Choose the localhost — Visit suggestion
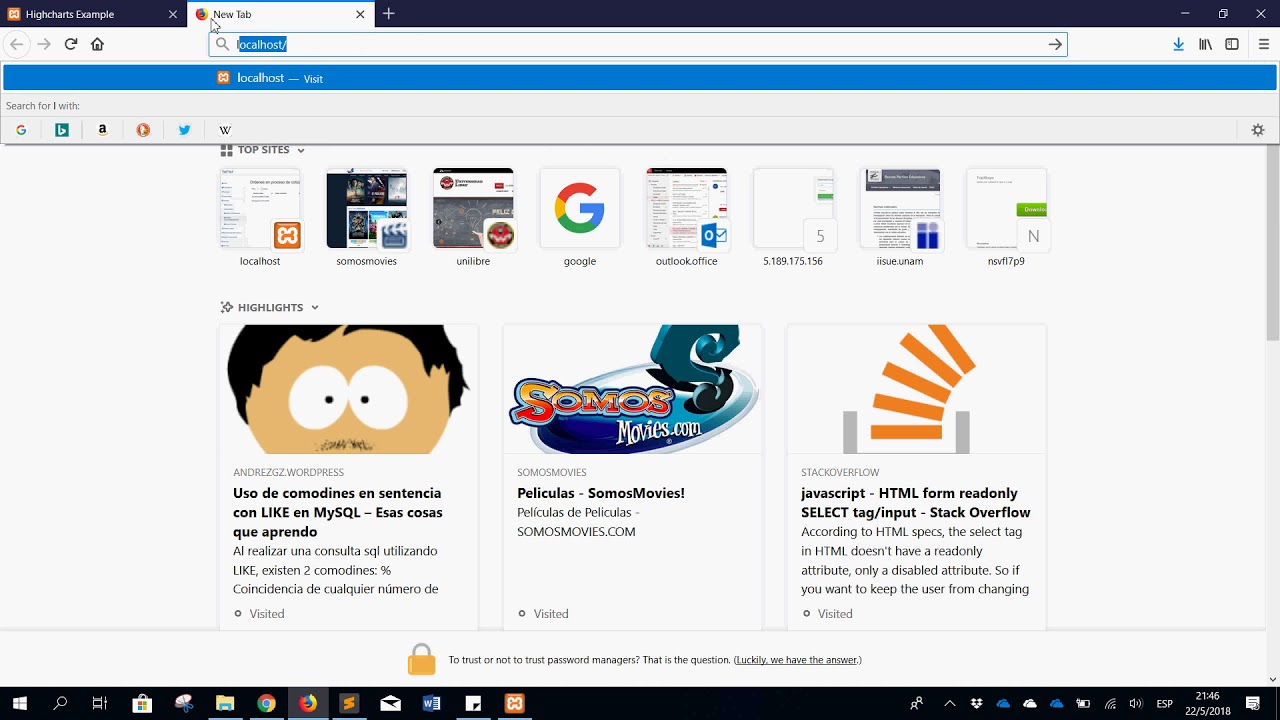 (640, 78)
